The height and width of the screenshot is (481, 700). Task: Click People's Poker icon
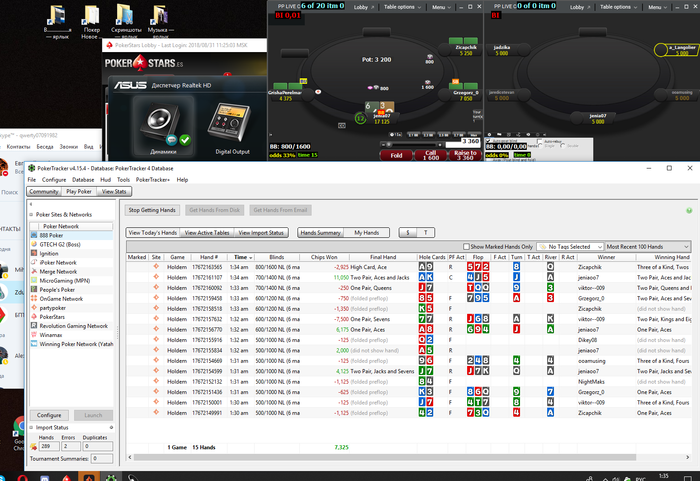[x=34, y=289]
